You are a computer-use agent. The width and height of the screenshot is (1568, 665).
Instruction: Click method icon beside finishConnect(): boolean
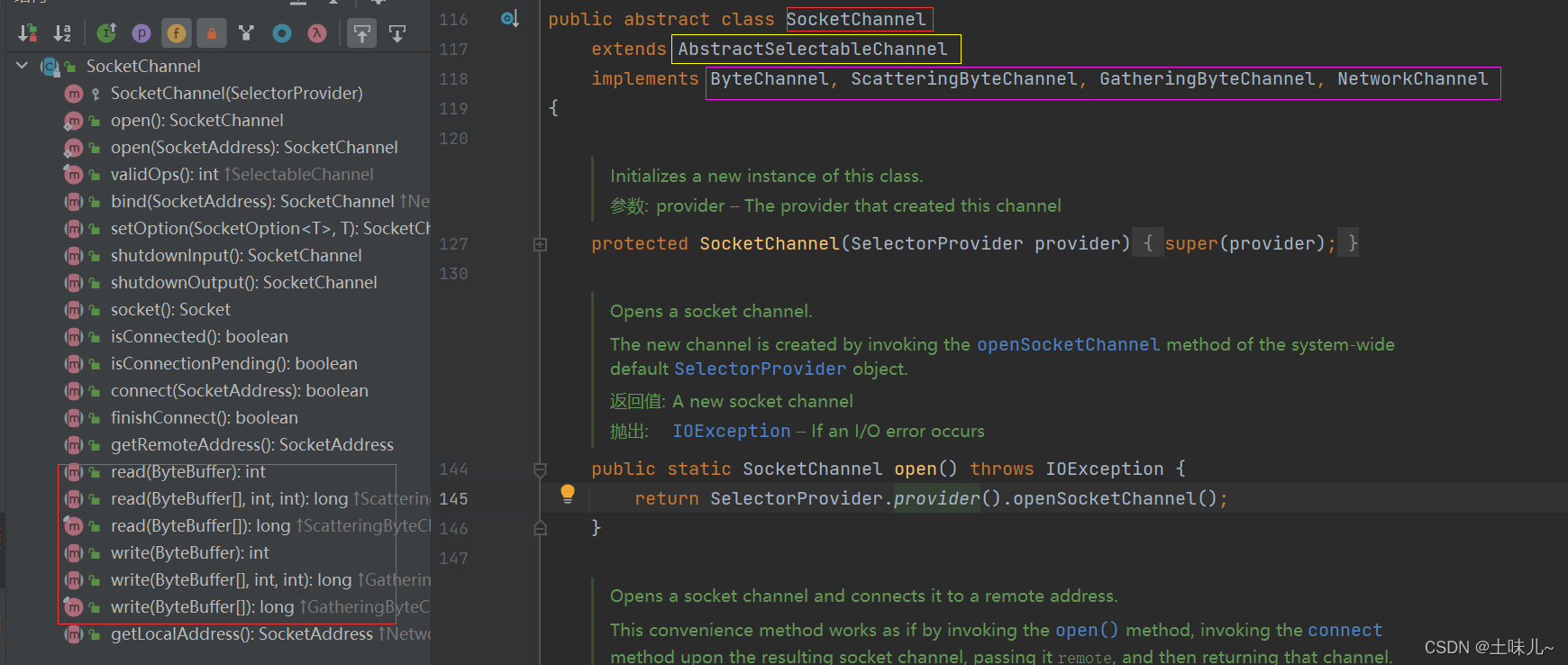pos(74,418)
